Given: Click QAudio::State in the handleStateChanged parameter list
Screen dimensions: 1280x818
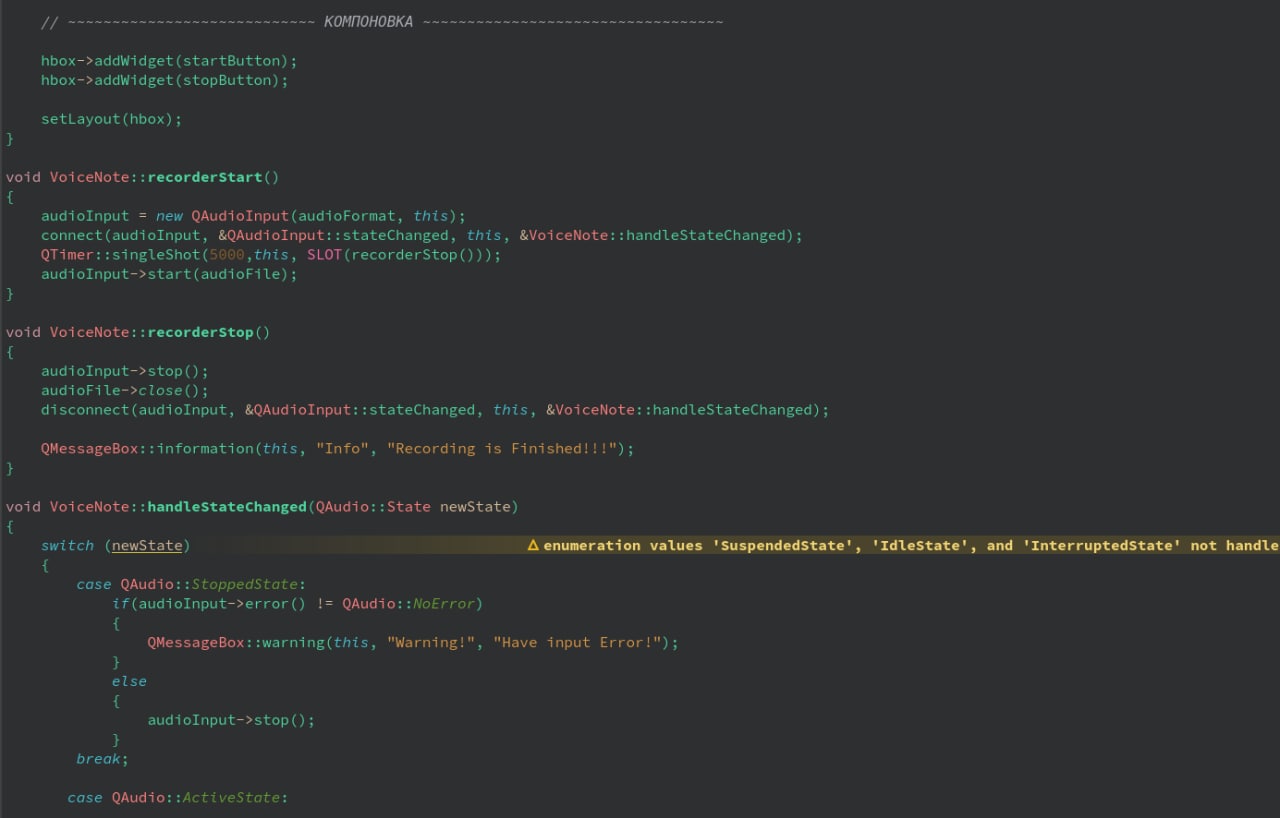Looking at the screenshot, I should pos(373,507).
